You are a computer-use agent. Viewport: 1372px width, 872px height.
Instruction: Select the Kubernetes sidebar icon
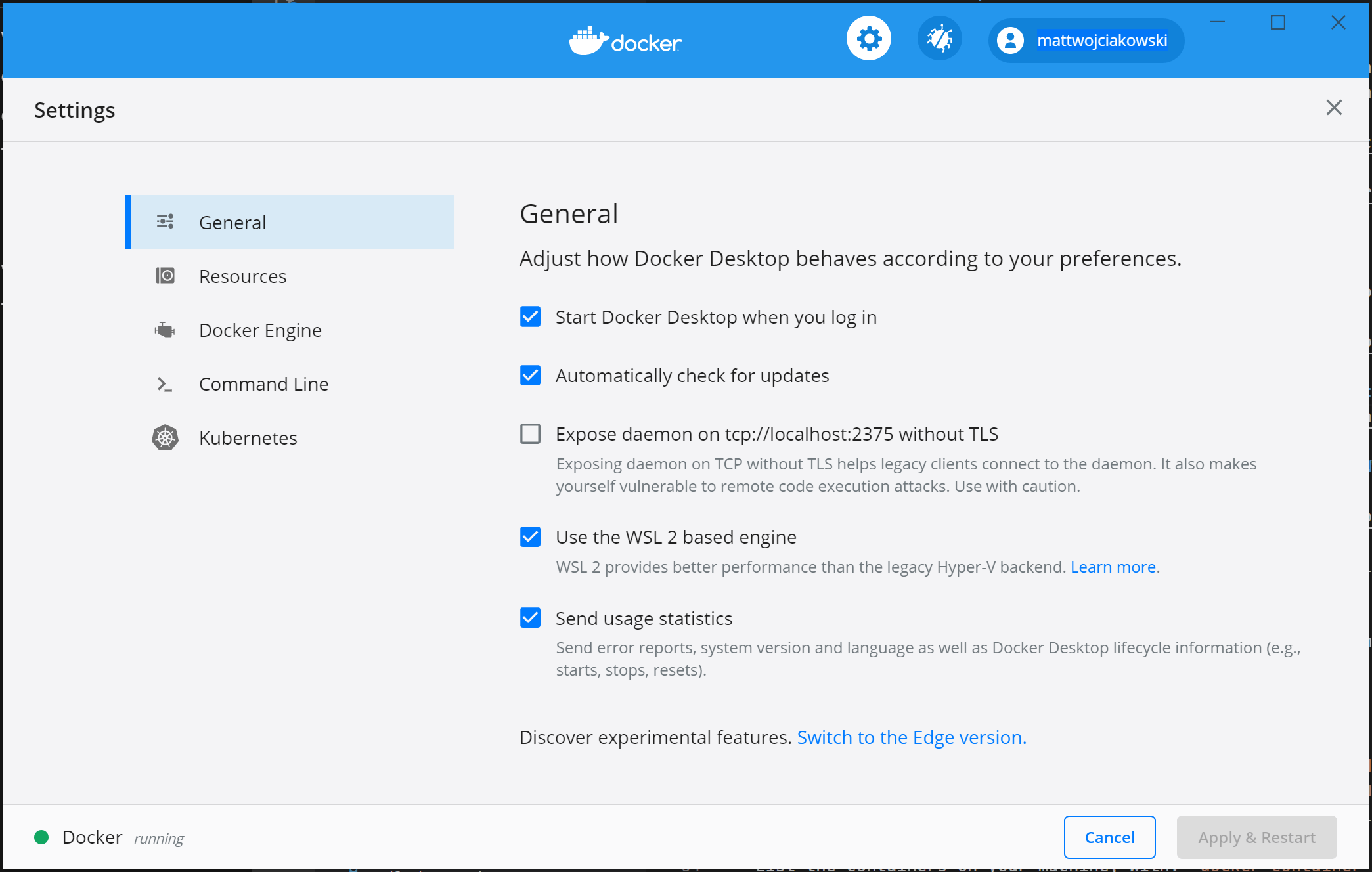tap(165, 437)
